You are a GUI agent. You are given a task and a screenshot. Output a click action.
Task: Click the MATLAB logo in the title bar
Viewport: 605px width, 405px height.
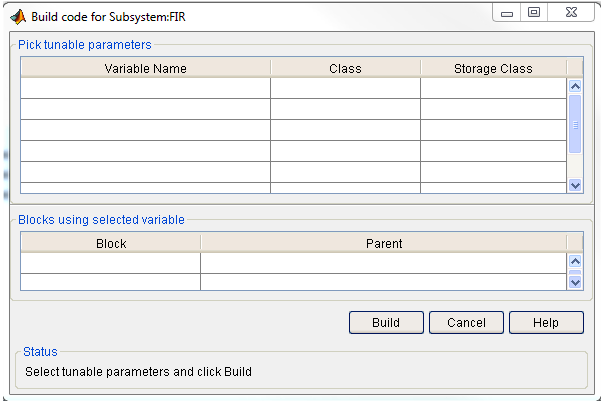click(18, 15)
